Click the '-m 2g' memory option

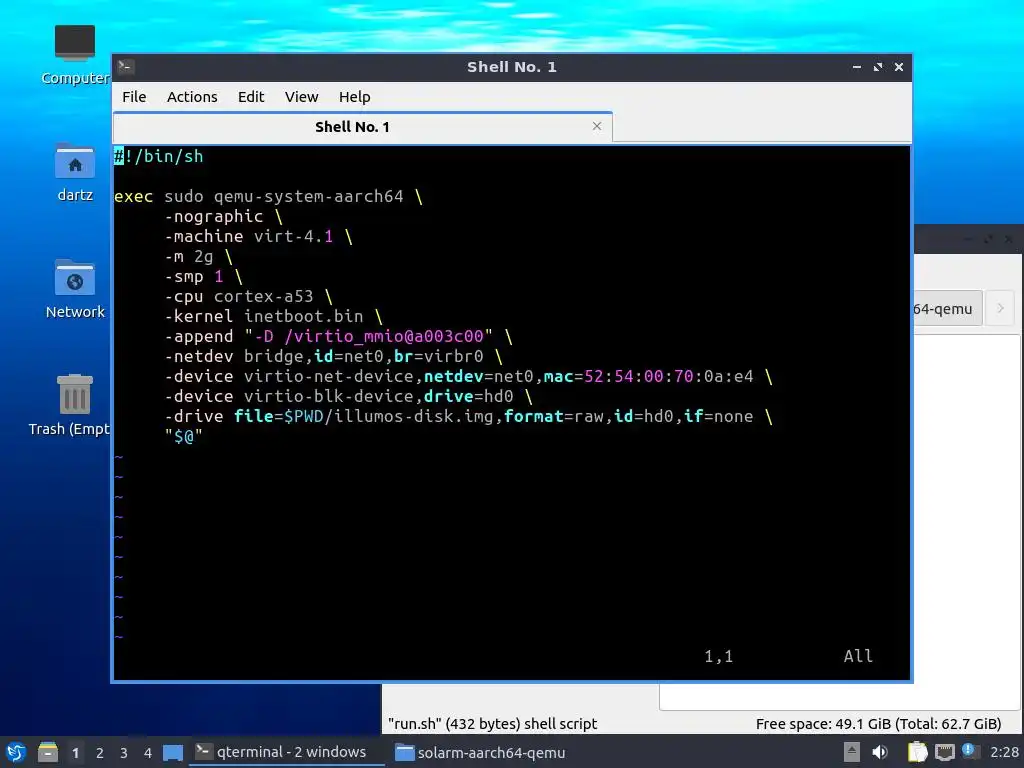point(189,257)
